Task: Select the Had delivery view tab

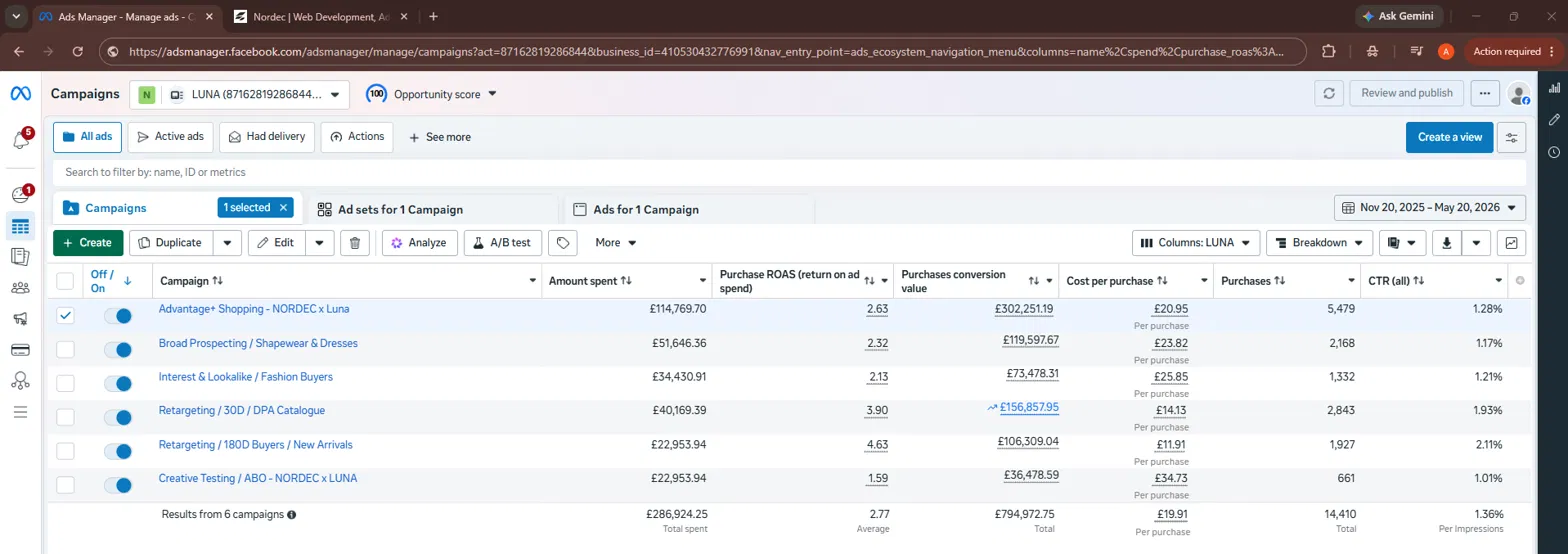Action: click(267, 137)
